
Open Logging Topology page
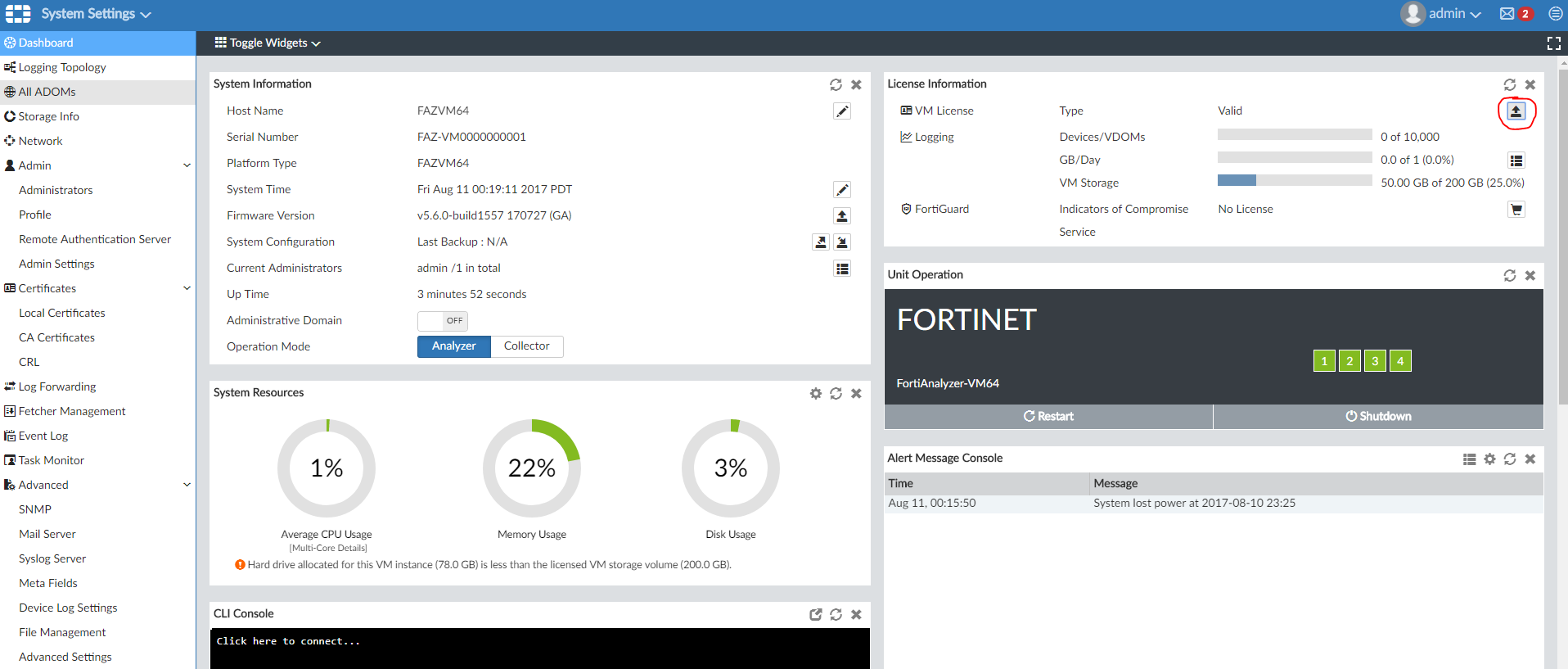click(x=98, y=68)
